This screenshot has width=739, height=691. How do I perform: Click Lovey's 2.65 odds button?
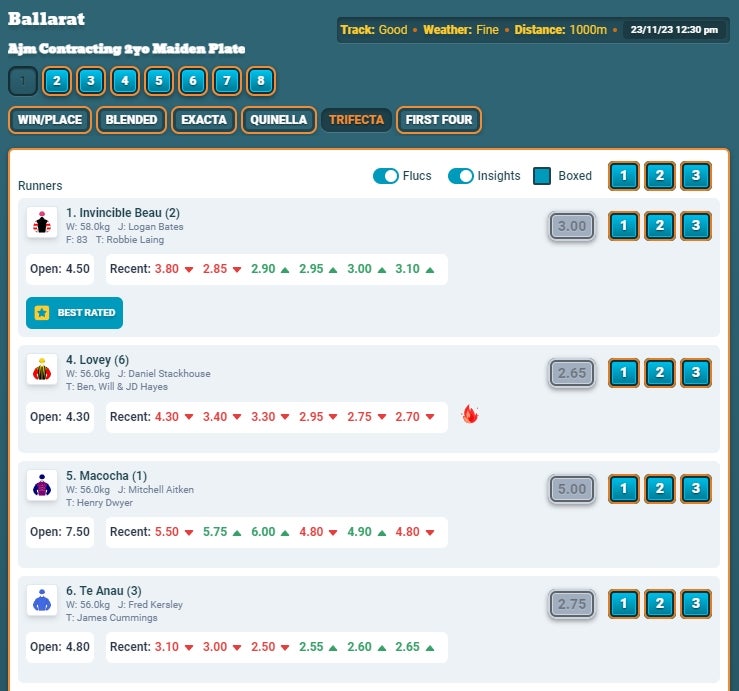click(x=572, y=373)
